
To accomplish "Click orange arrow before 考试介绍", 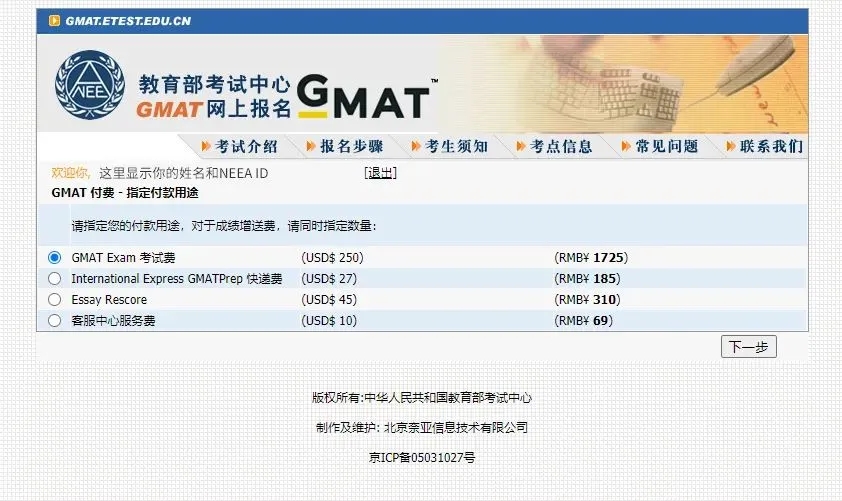I will [x=207, y=147].
